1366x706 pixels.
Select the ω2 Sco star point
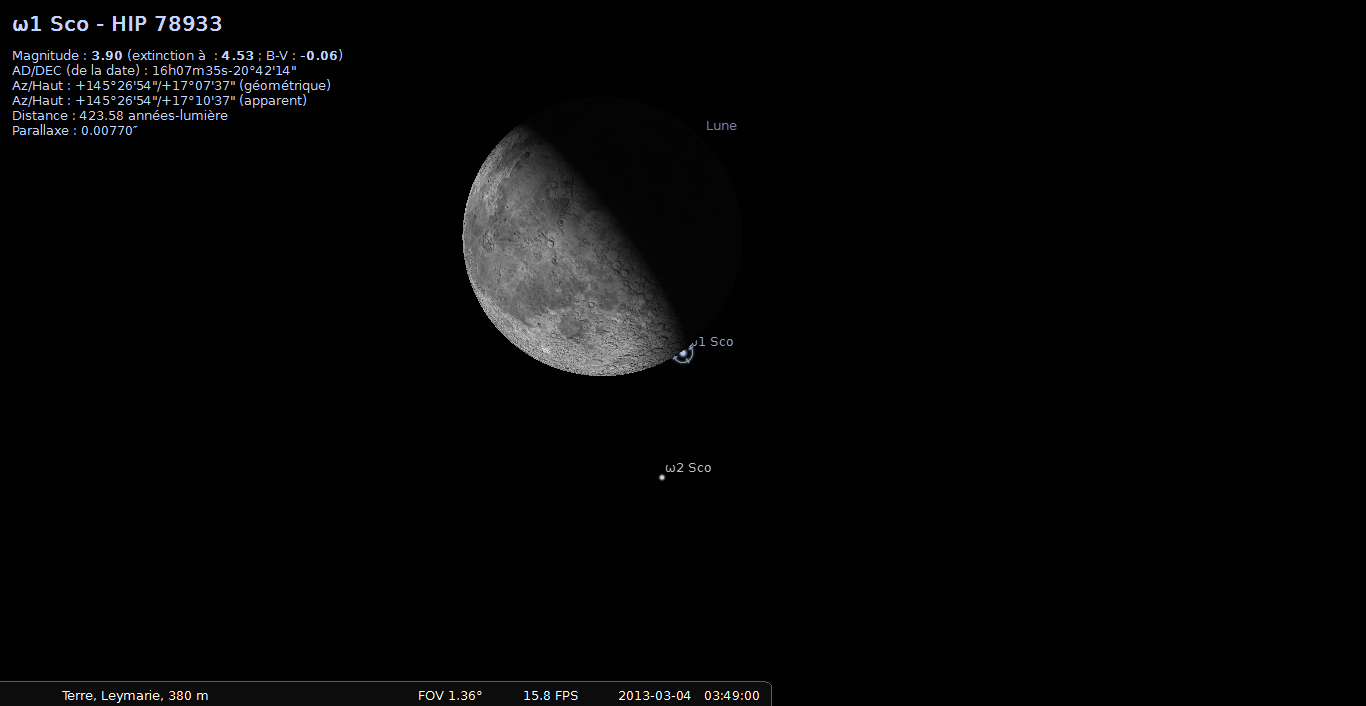(662, 477)
